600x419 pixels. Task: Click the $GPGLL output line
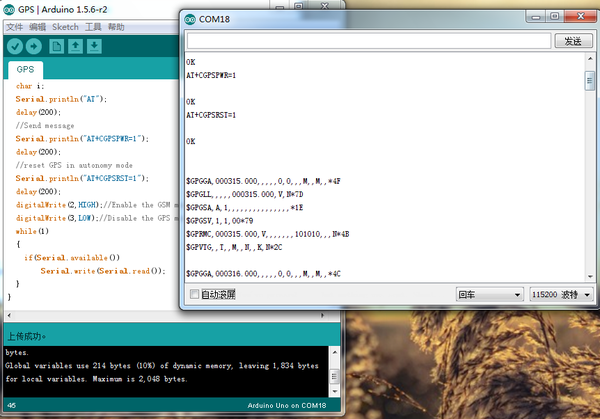coord(245,194)
